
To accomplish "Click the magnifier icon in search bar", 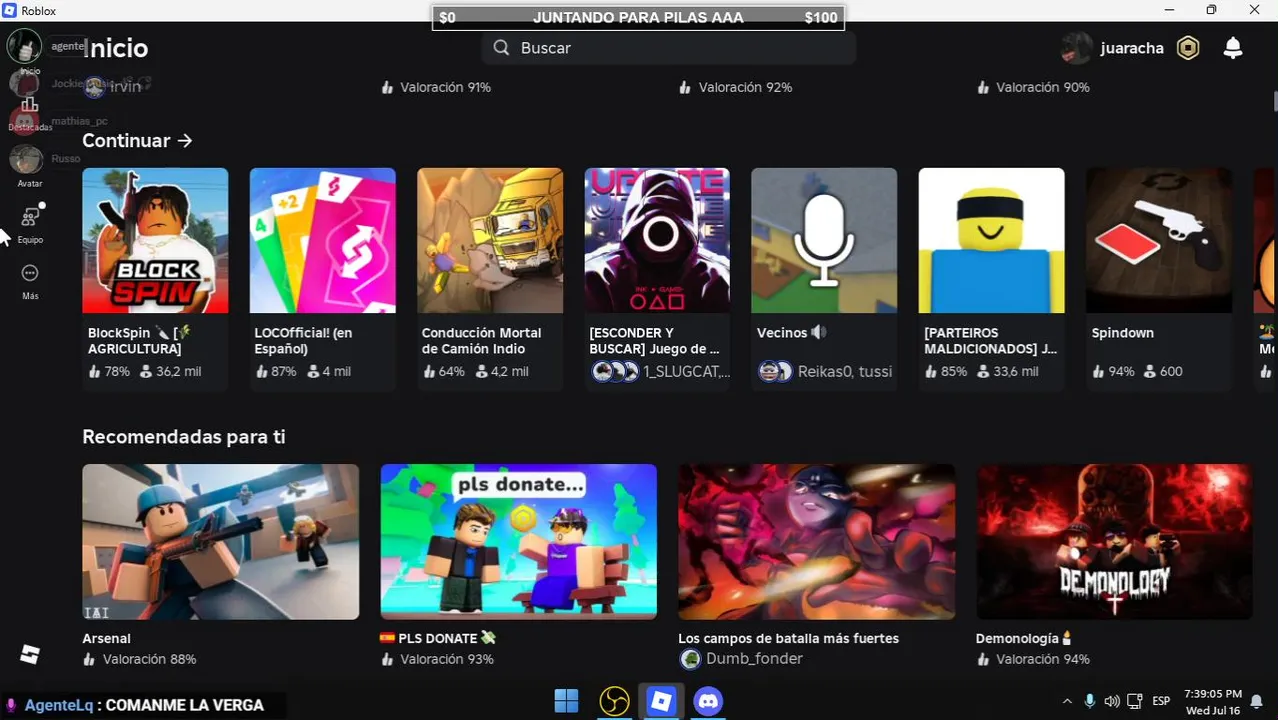I will tap(502, 48).
